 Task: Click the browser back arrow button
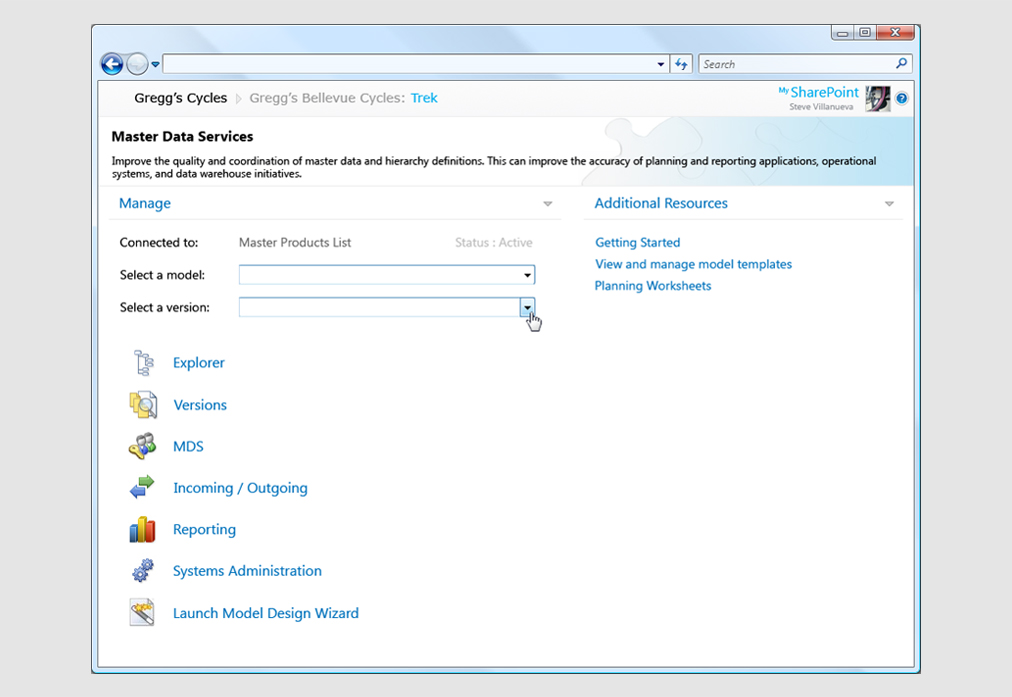point(112,64)
